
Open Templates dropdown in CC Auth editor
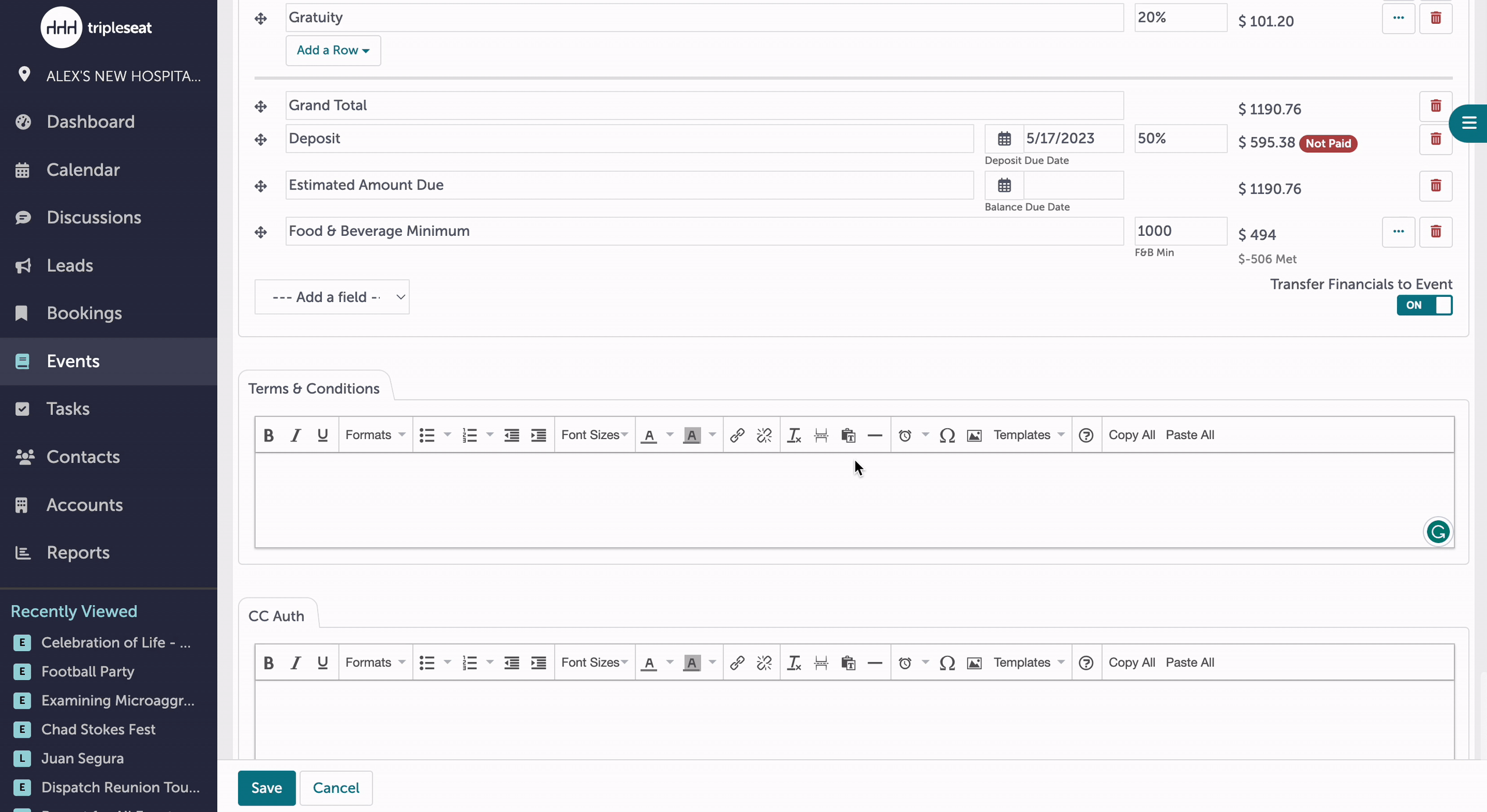[x=1029, y=663]
